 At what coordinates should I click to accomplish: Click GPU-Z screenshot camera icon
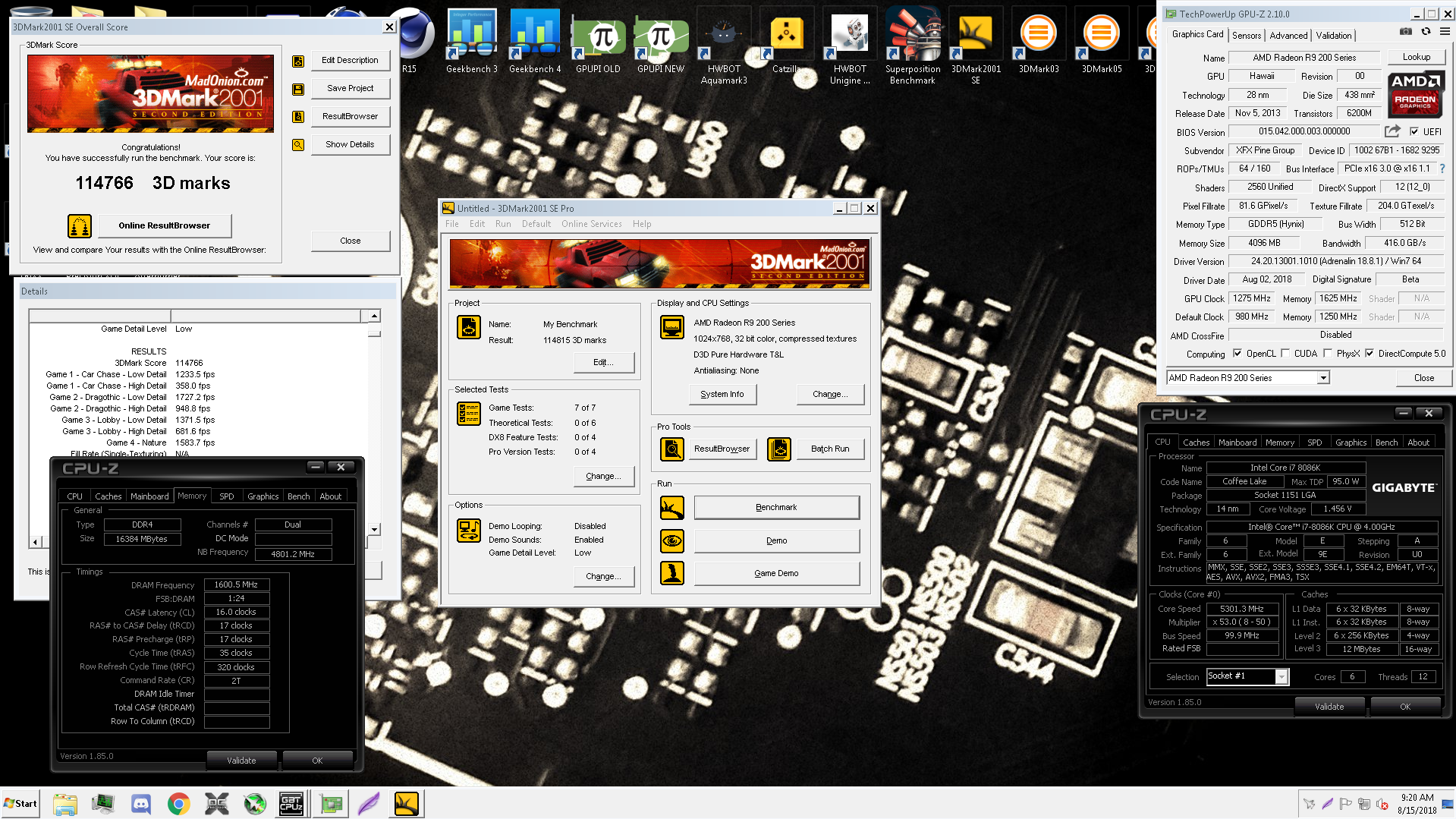pos(1405,32)
